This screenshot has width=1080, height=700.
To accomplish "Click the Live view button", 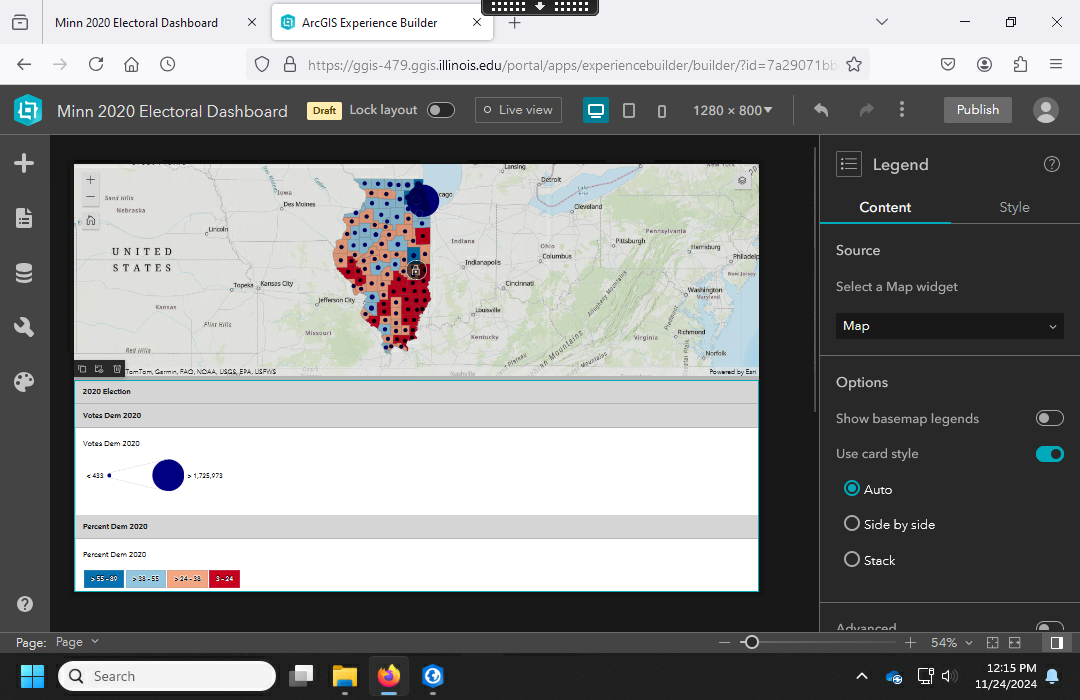I will click(x=517, y=110).
